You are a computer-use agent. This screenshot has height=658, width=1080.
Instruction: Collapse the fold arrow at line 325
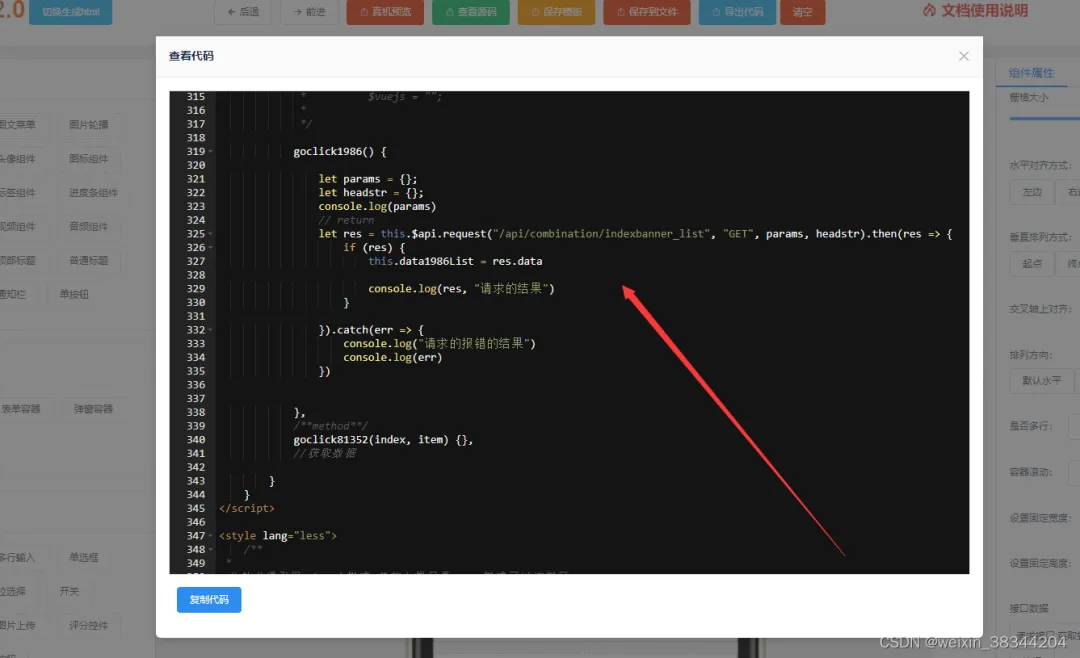[x=210, y=234]
